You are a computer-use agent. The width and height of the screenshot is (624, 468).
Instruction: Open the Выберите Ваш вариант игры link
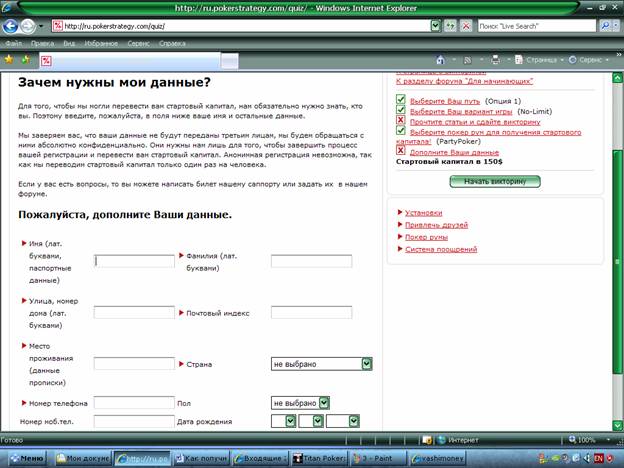pyautogui.click(x=461, y=111)
